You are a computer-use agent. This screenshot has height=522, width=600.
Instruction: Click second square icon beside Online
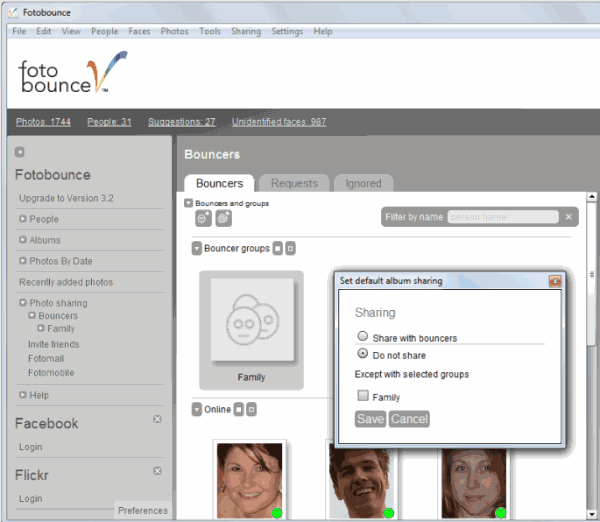[251, 410]
